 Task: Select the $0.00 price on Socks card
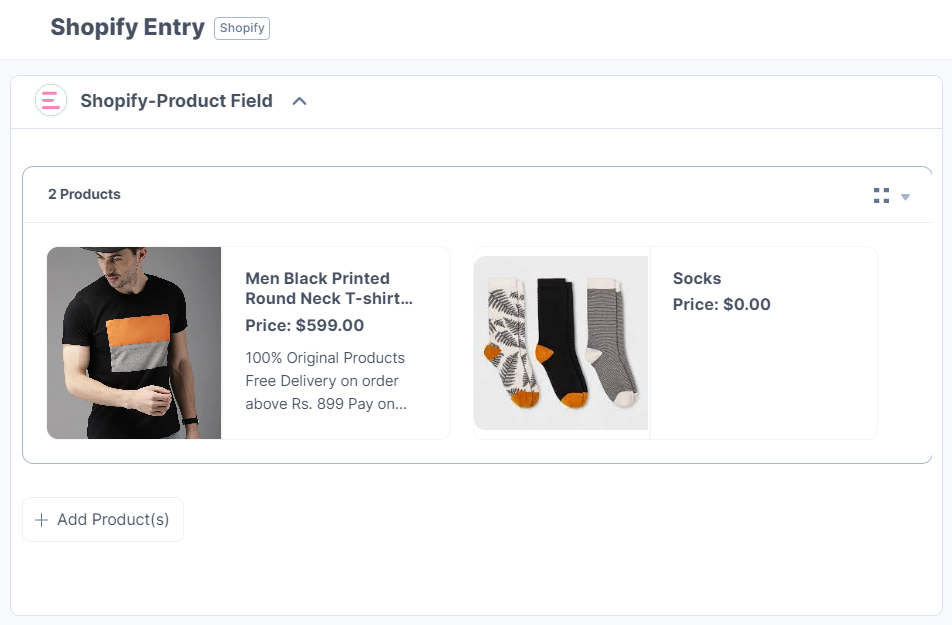721,304
